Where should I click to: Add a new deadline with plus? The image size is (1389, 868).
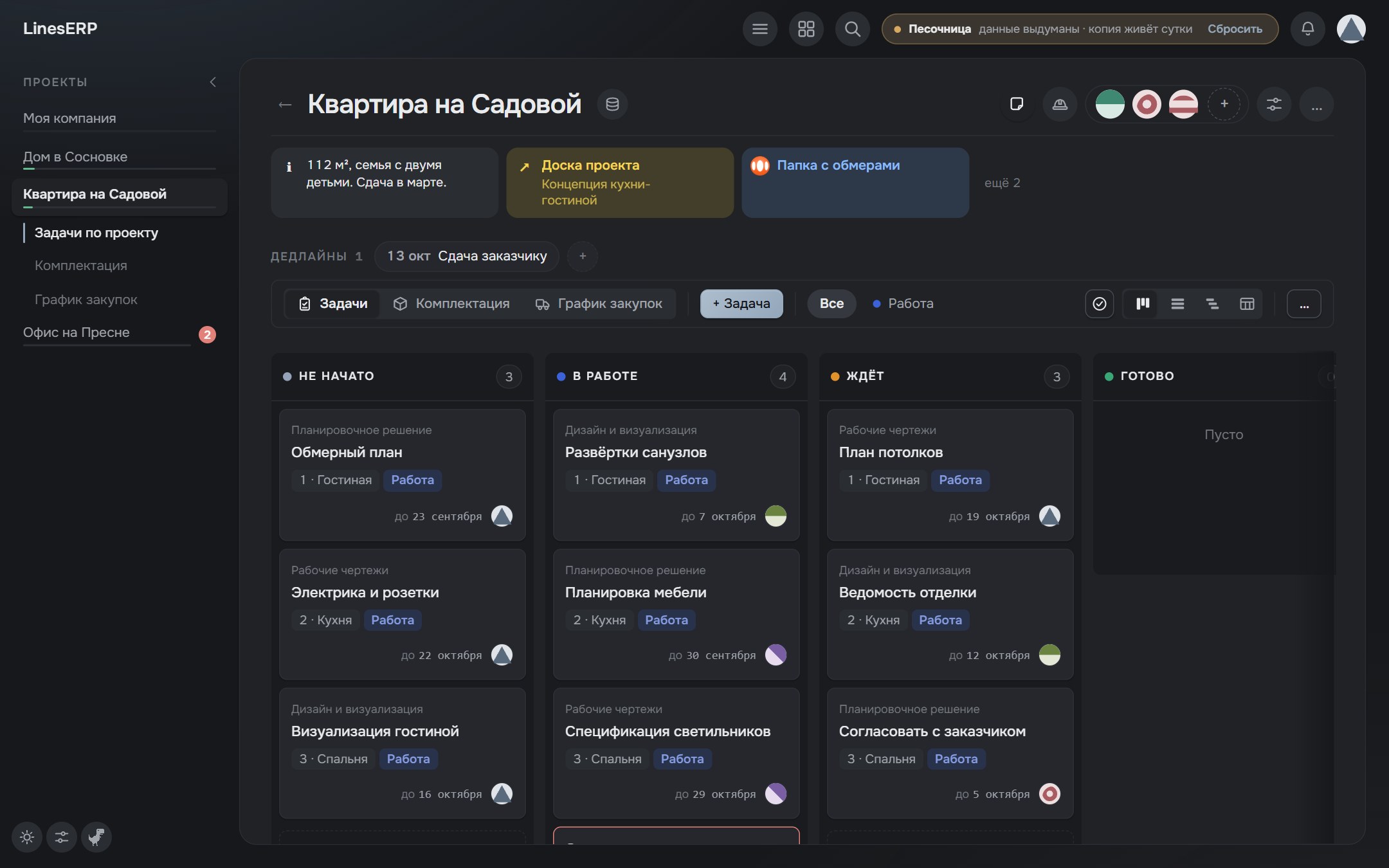[583, 257]
